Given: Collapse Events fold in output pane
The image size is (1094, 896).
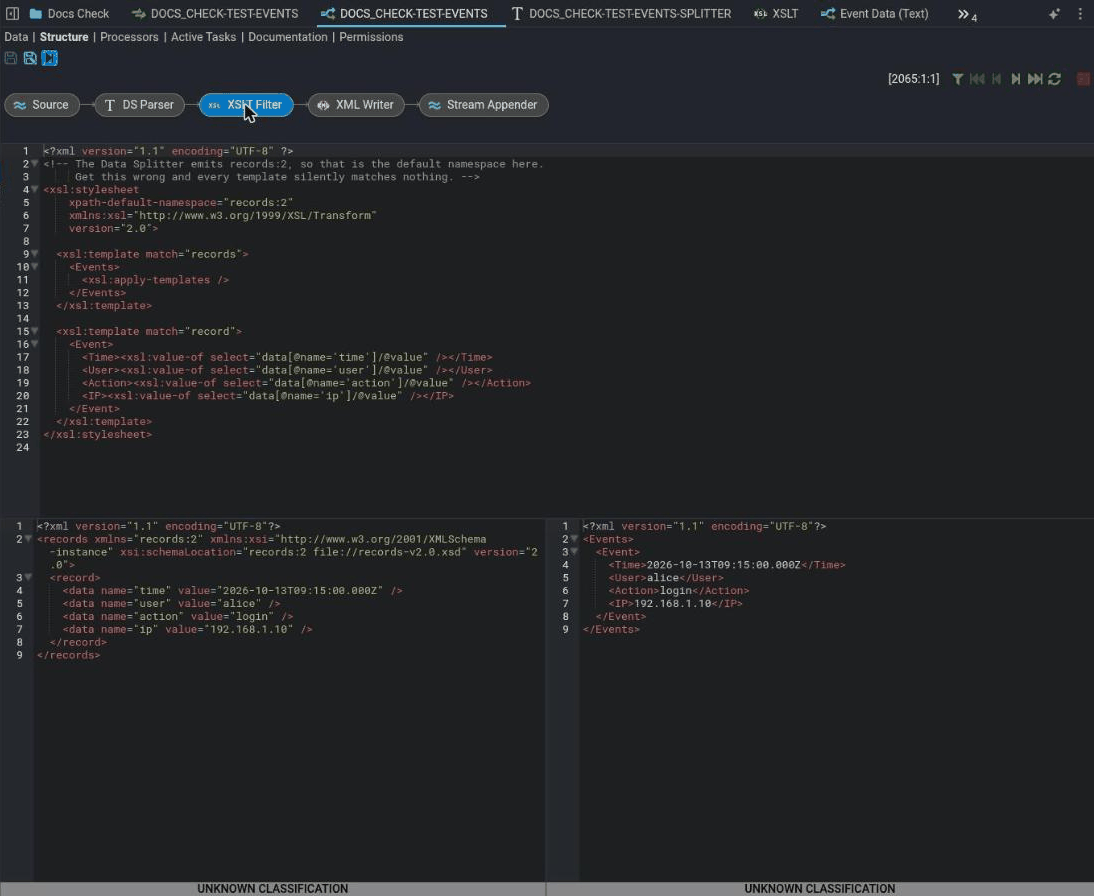Looking at the screenshot, I should coord(574,539).
